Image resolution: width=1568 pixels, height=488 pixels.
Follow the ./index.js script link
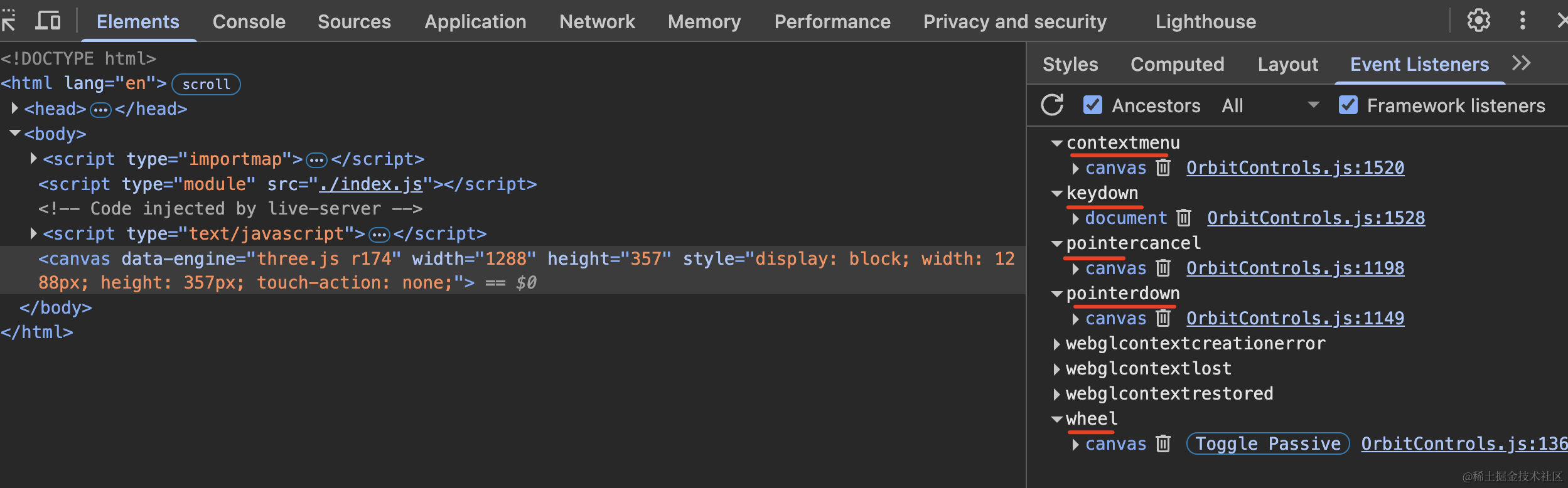point(371,184)
